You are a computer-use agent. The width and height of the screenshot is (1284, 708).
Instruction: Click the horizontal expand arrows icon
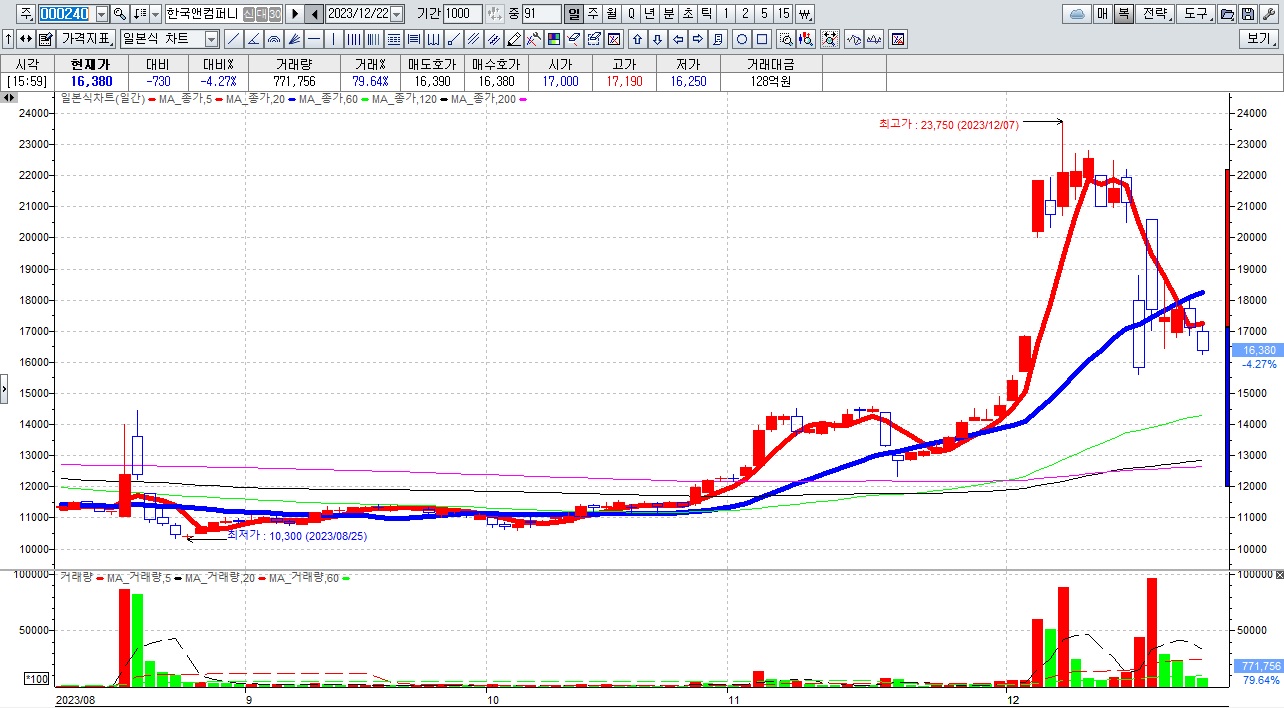coord(25,39)
